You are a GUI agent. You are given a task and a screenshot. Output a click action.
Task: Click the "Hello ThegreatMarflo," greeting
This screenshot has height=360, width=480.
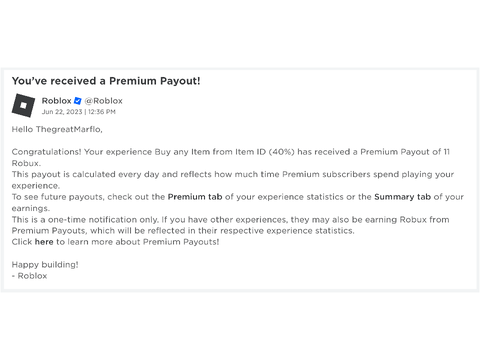[57, 129]
